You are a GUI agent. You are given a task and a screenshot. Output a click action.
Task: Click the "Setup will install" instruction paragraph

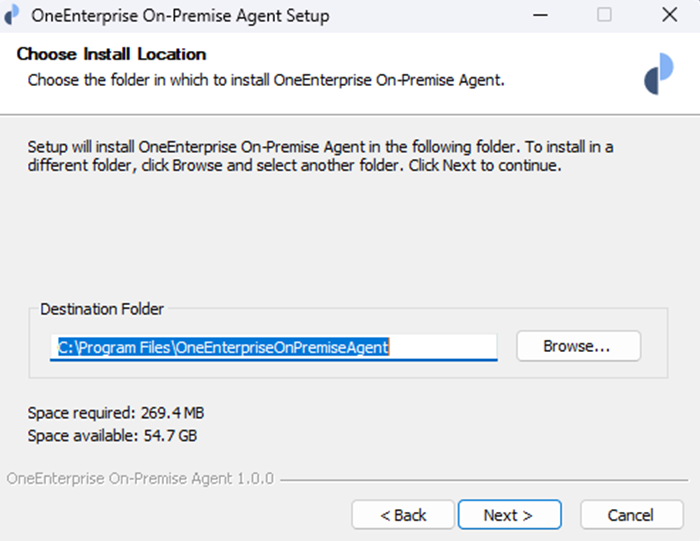(x=320, y=156)
